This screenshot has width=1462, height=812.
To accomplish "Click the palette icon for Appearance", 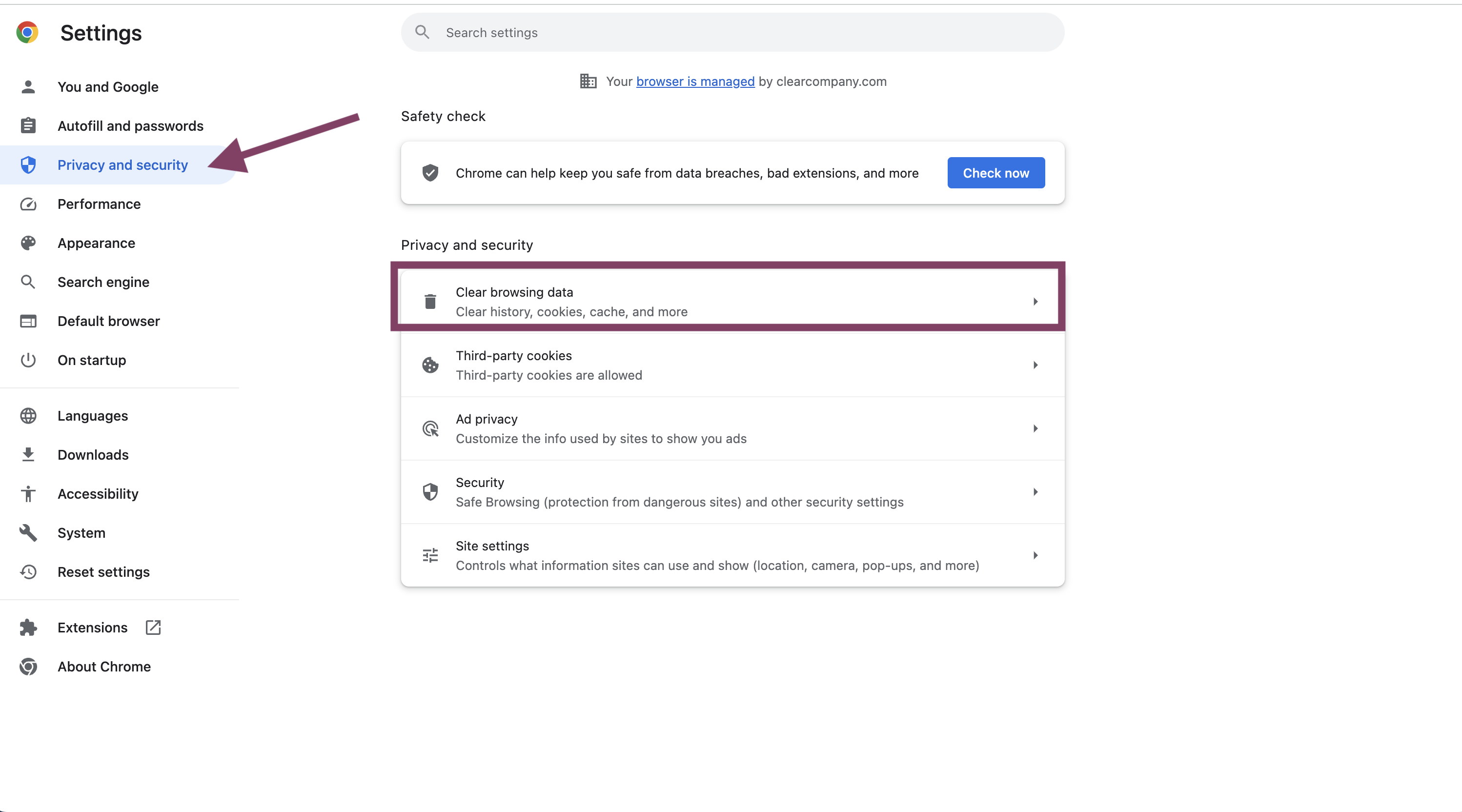I will click(x=28, y=243).
